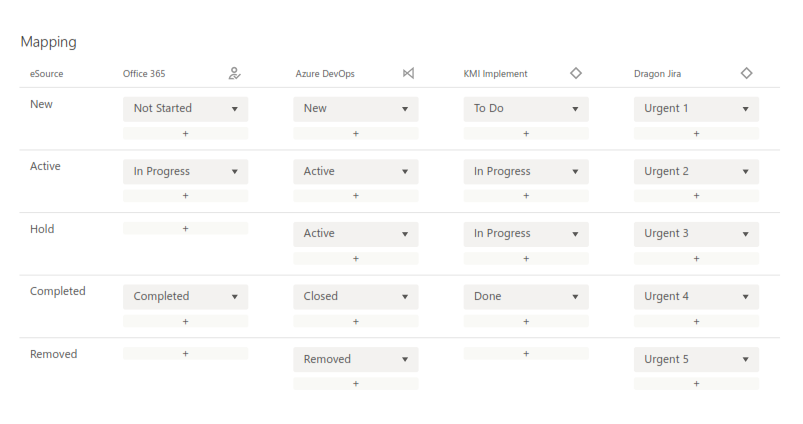
Task: Expand the Azure DevOps Removed dropdown
Action: coord(355,359)
